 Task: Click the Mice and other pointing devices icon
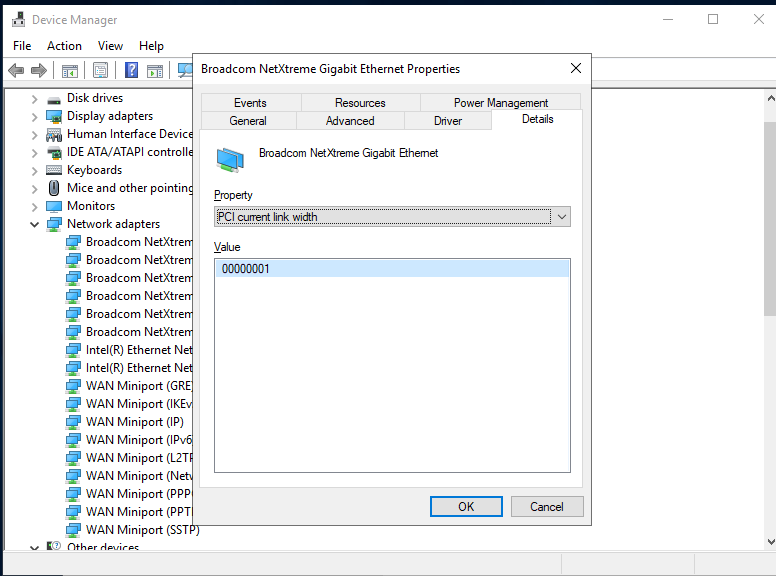click(54, 188)
